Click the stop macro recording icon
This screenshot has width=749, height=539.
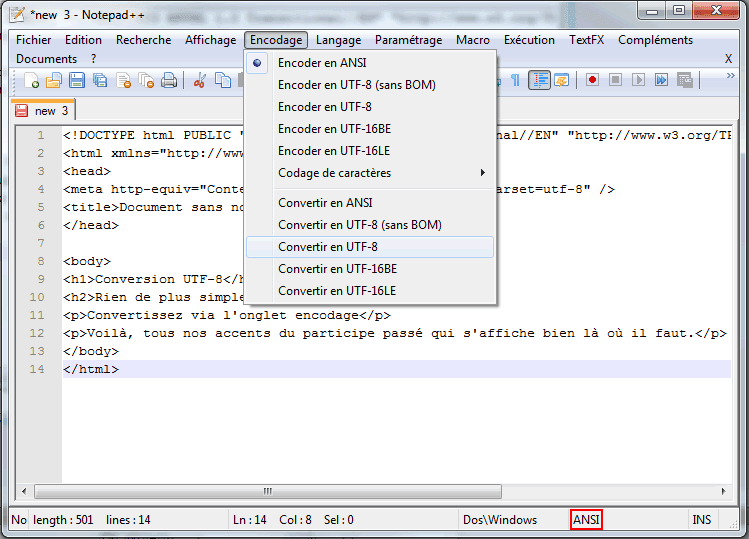(615, 80)
